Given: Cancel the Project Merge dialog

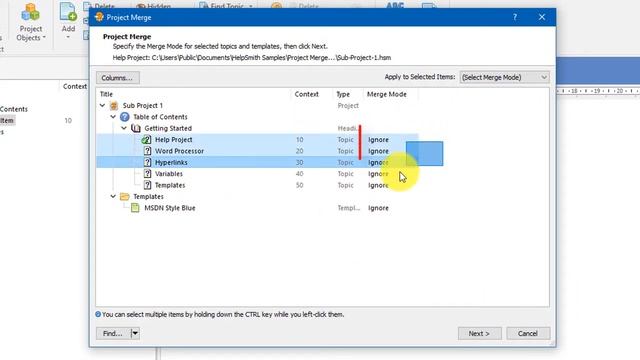Looking at the screenshot, I should pos(528,333).
